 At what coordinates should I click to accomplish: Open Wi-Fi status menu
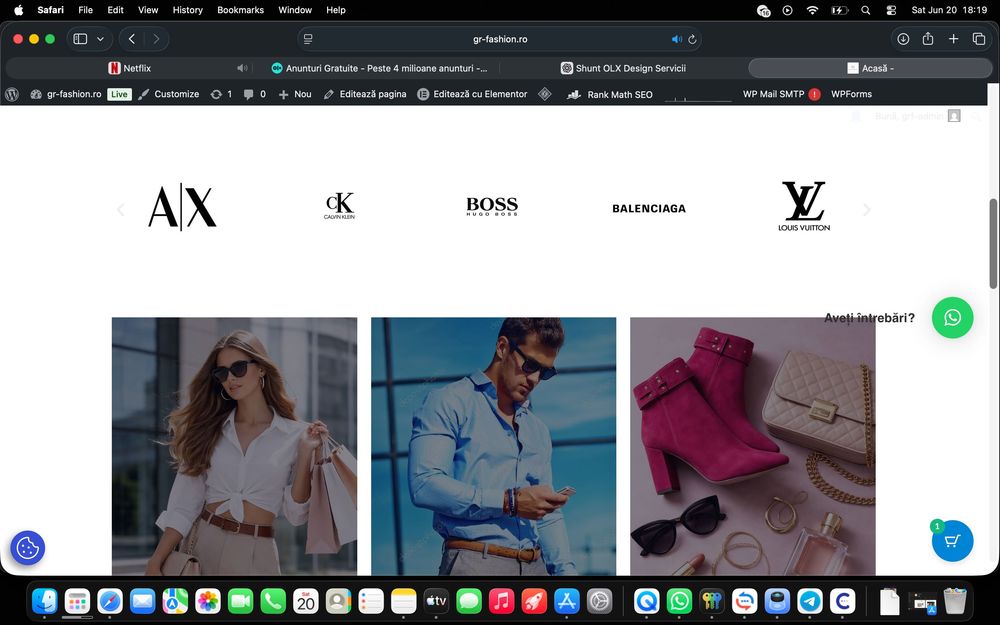(812, 10)
